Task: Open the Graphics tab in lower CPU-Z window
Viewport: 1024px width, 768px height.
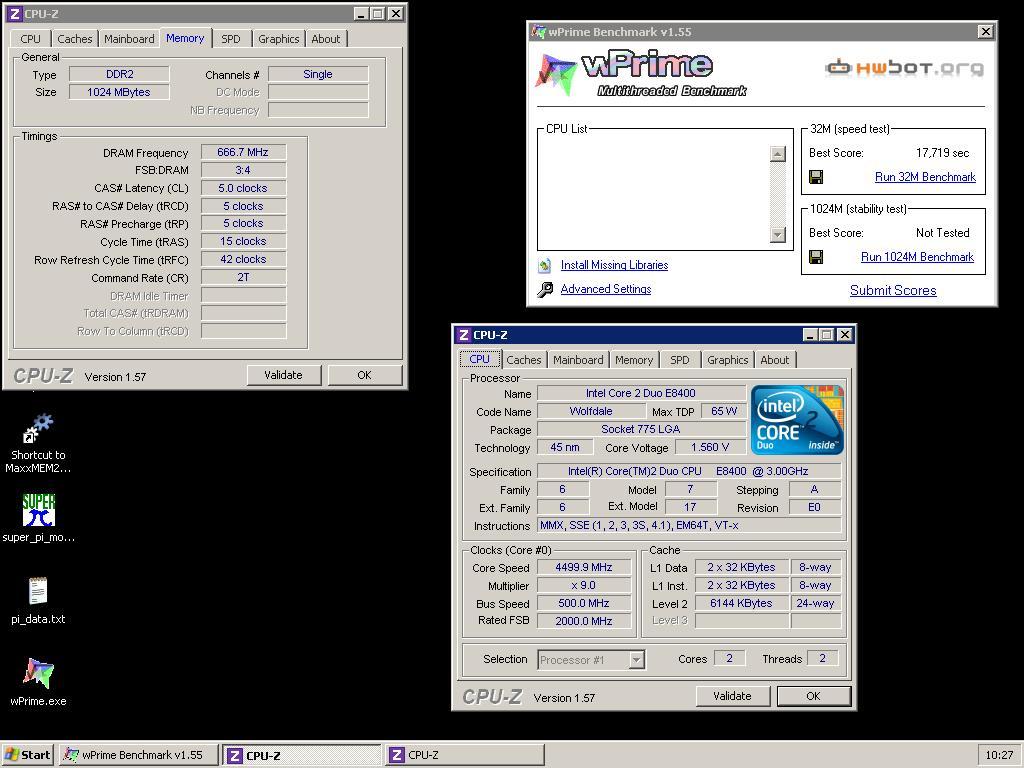Action: 728,360
